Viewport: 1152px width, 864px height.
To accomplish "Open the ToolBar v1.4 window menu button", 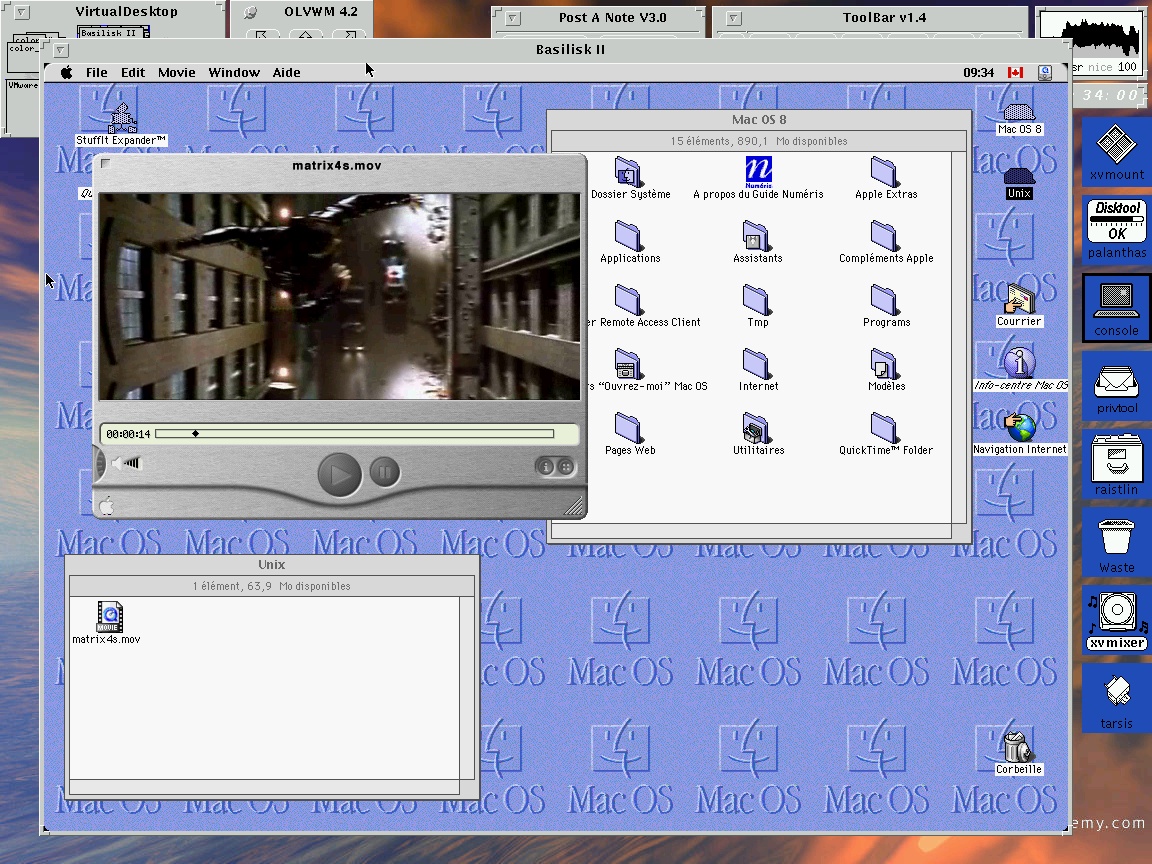I will 733,18.
